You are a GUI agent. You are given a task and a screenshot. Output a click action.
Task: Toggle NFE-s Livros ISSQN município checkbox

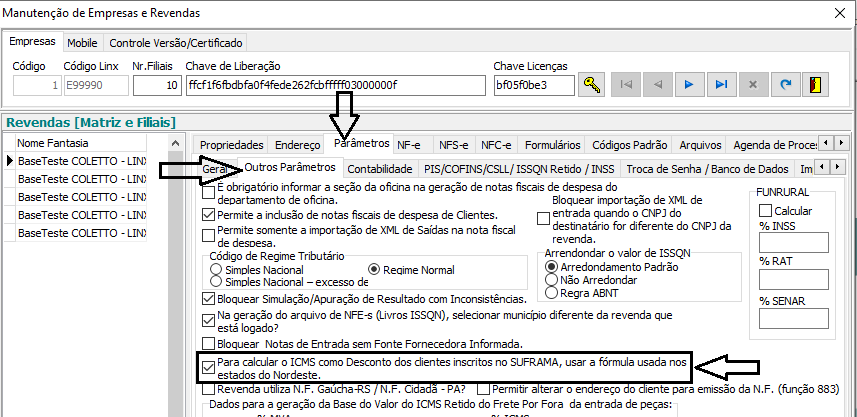(208, 321)
